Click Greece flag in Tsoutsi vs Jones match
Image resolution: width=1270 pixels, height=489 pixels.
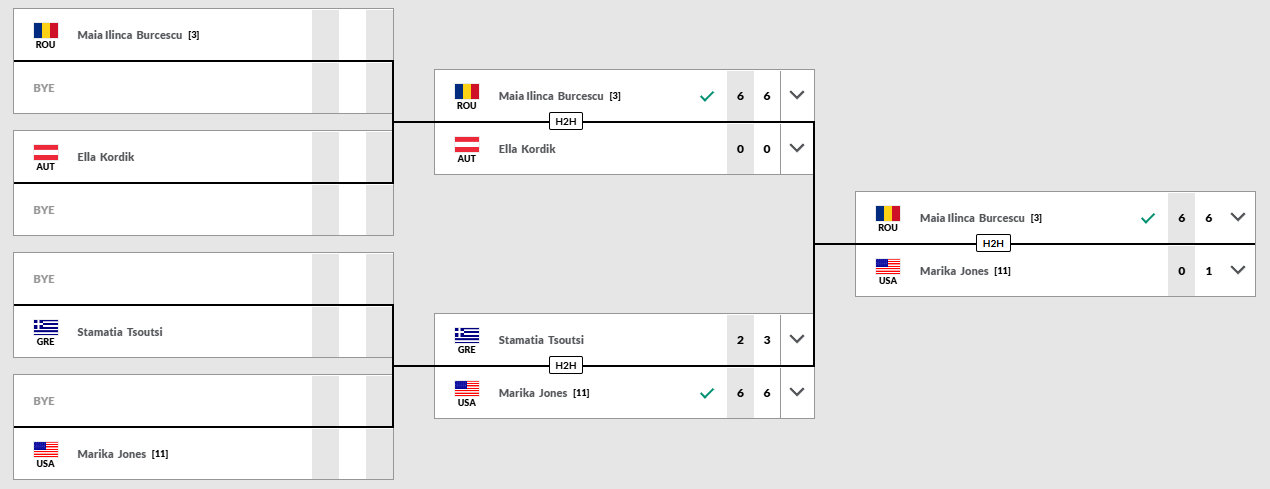pos(466,335)
